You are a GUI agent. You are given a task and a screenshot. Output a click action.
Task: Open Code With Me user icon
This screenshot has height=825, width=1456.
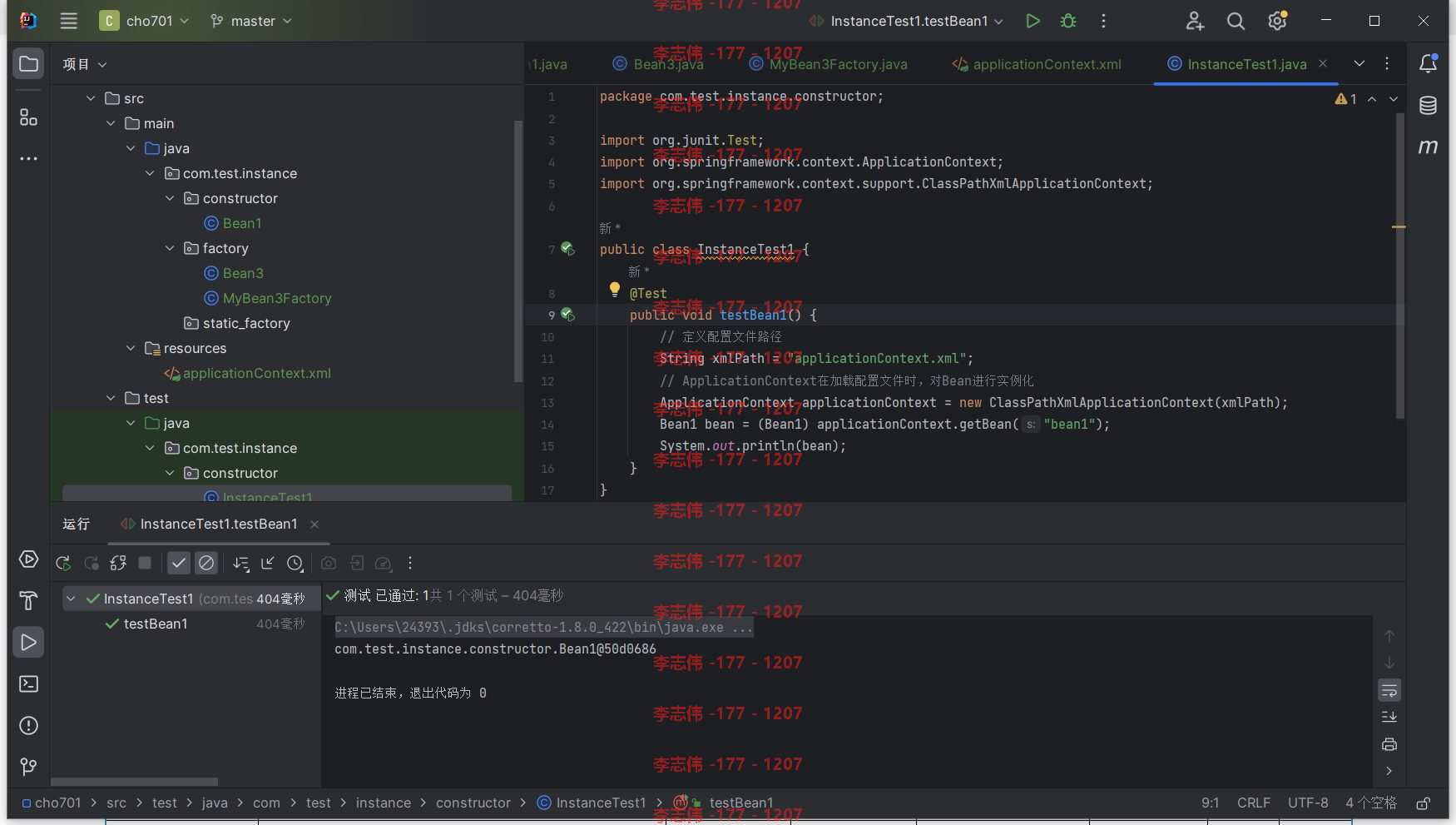click(x=1195, y=21)
